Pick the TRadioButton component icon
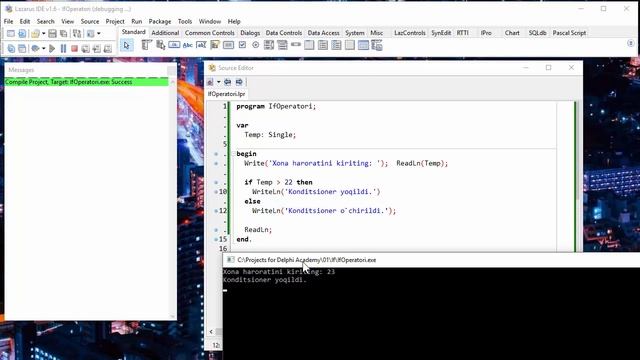The image size is (640, 360). tap(256, 45)
